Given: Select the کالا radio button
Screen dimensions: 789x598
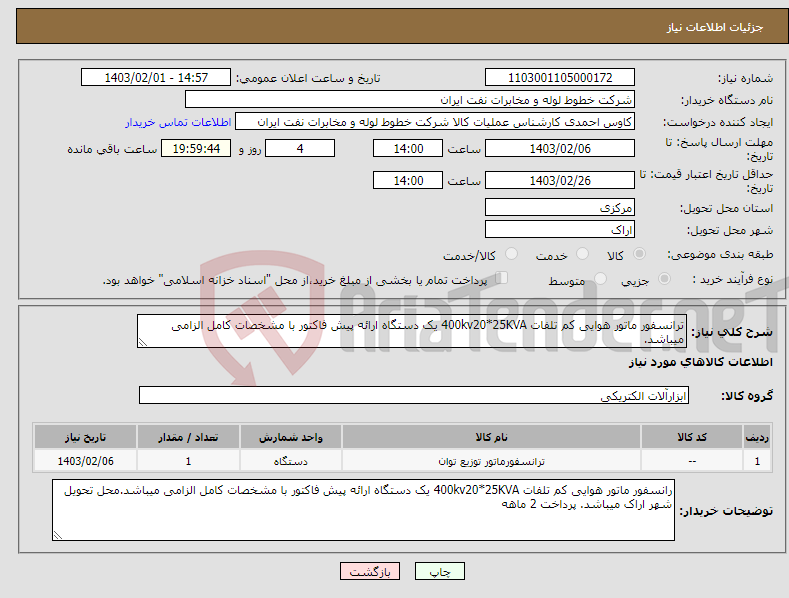Looking at the screenshot, I should pos(639,254).
